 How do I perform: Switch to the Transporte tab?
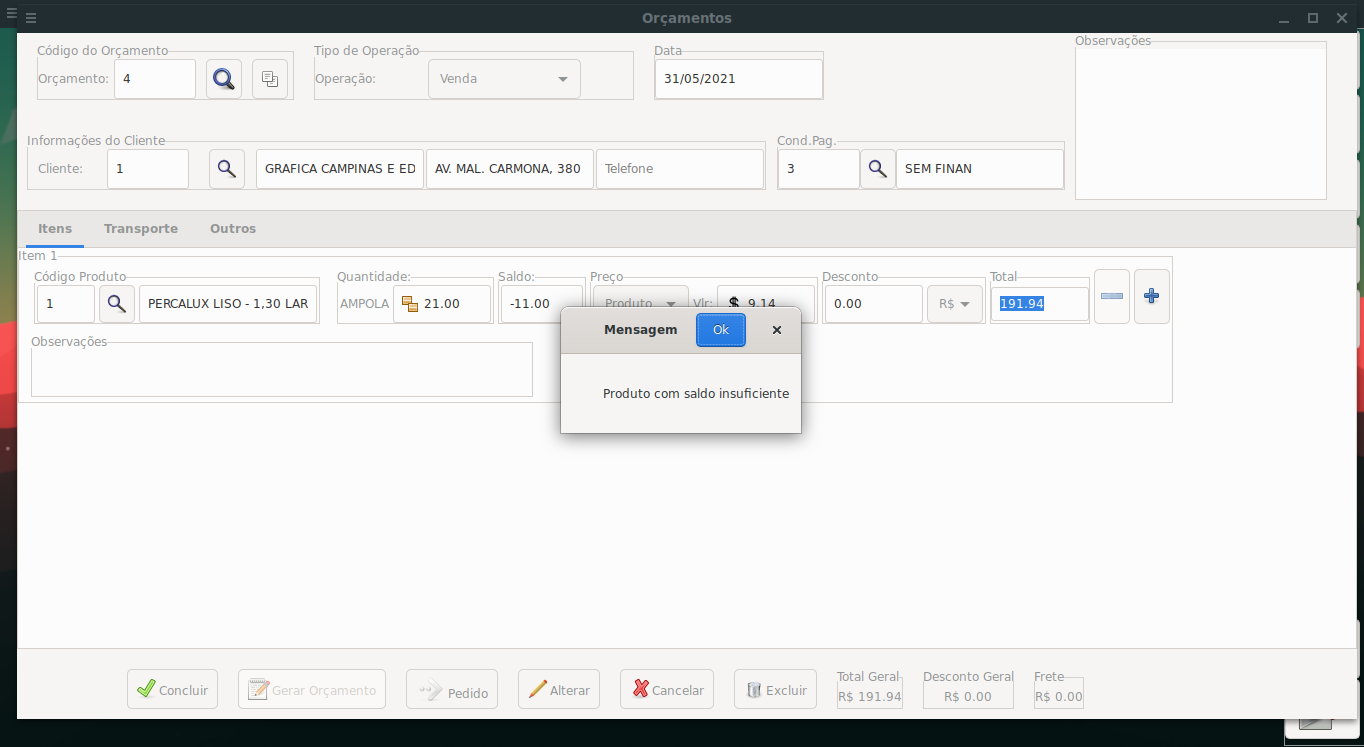pos(141,229)
